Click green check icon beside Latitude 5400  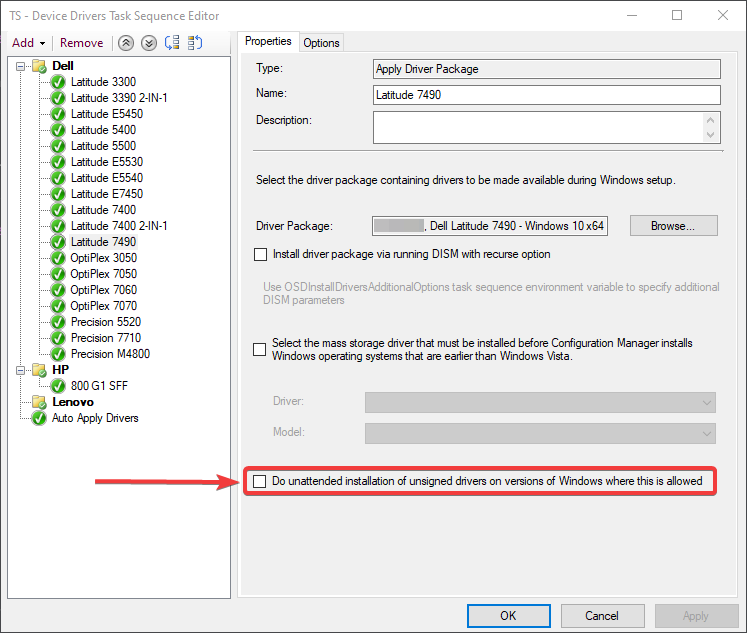click(58, 130)
